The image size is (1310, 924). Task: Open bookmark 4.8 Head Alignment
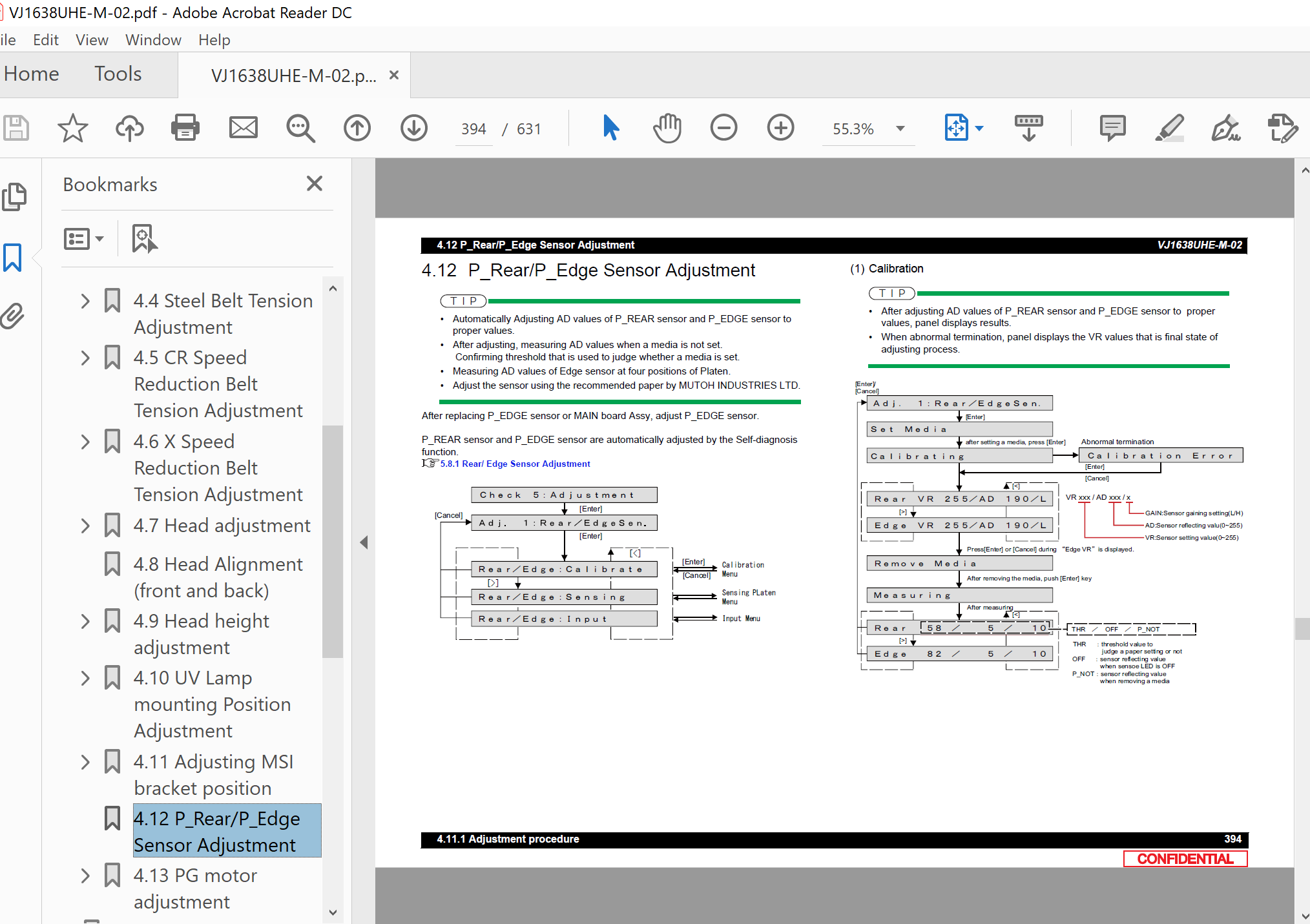tap(218, 577)
